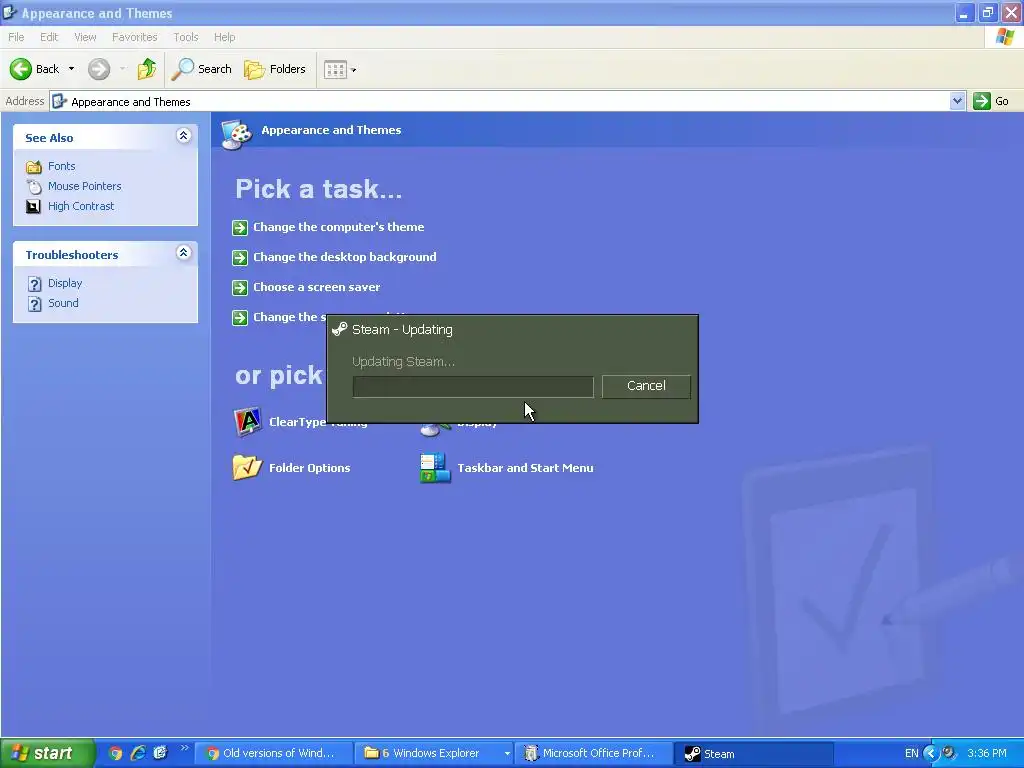Expand the Address bar dropdown arrow
This screenshot has height=768, width=1024.
pyautogui.click(x=957, y=101)
